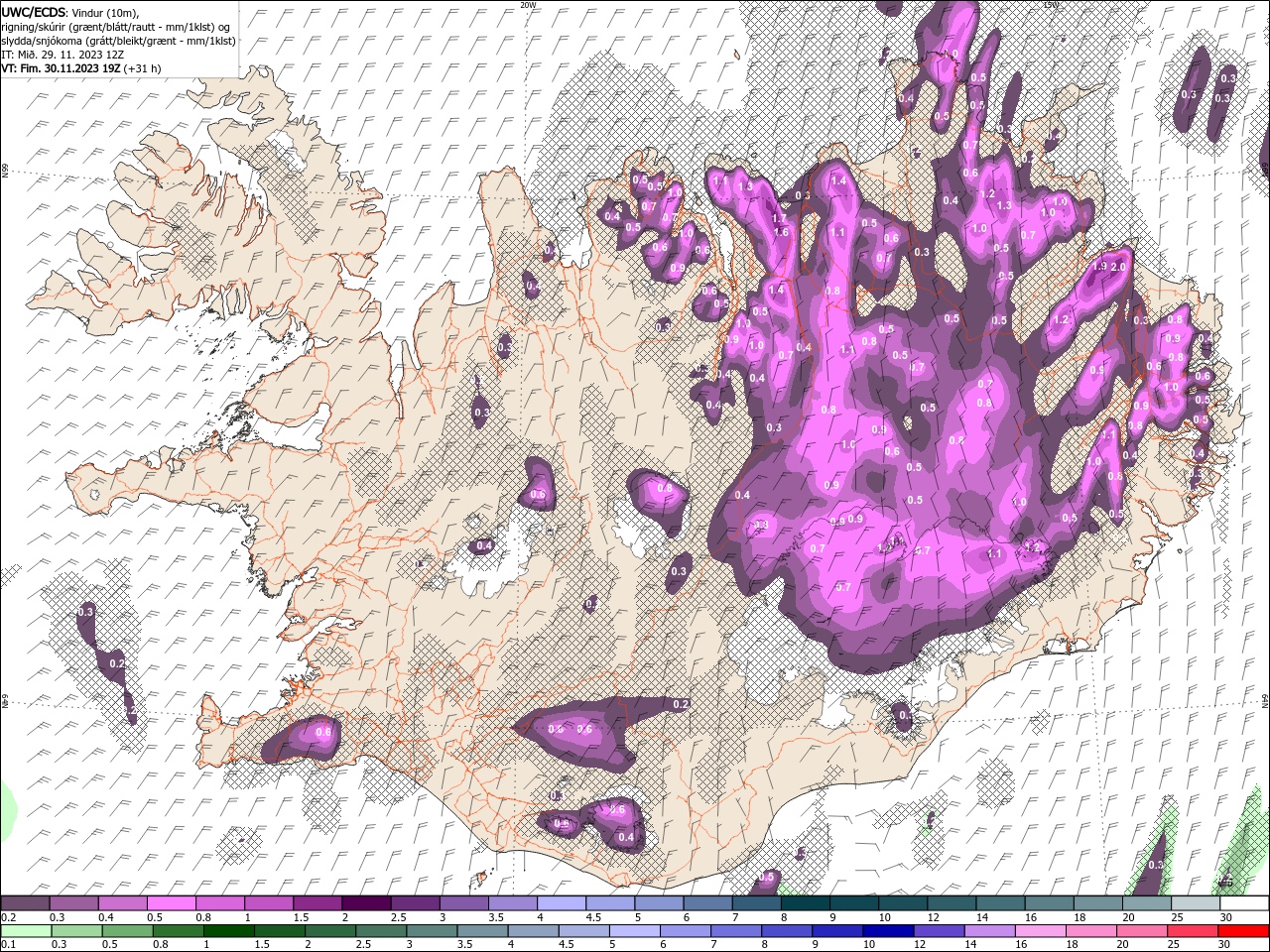The height and width of the screenshot is (952, 1270).
Task: Click the upper legend swatch between 25 and 30
Action: [x=1196, y=903]
